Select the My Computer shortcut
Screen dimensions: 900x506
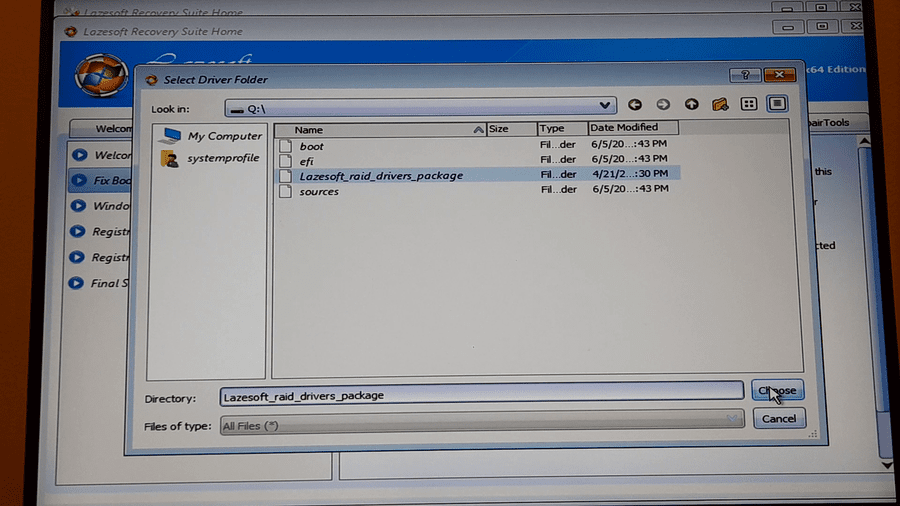212,136
